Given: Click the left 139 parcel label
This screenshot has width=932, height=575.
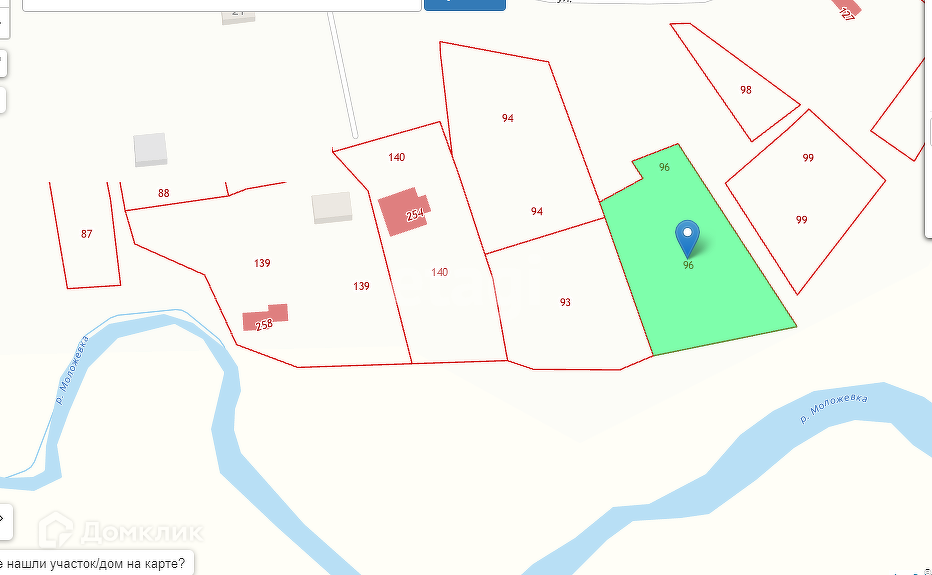Looking at the screenshot, I should [x=262, y=263].
